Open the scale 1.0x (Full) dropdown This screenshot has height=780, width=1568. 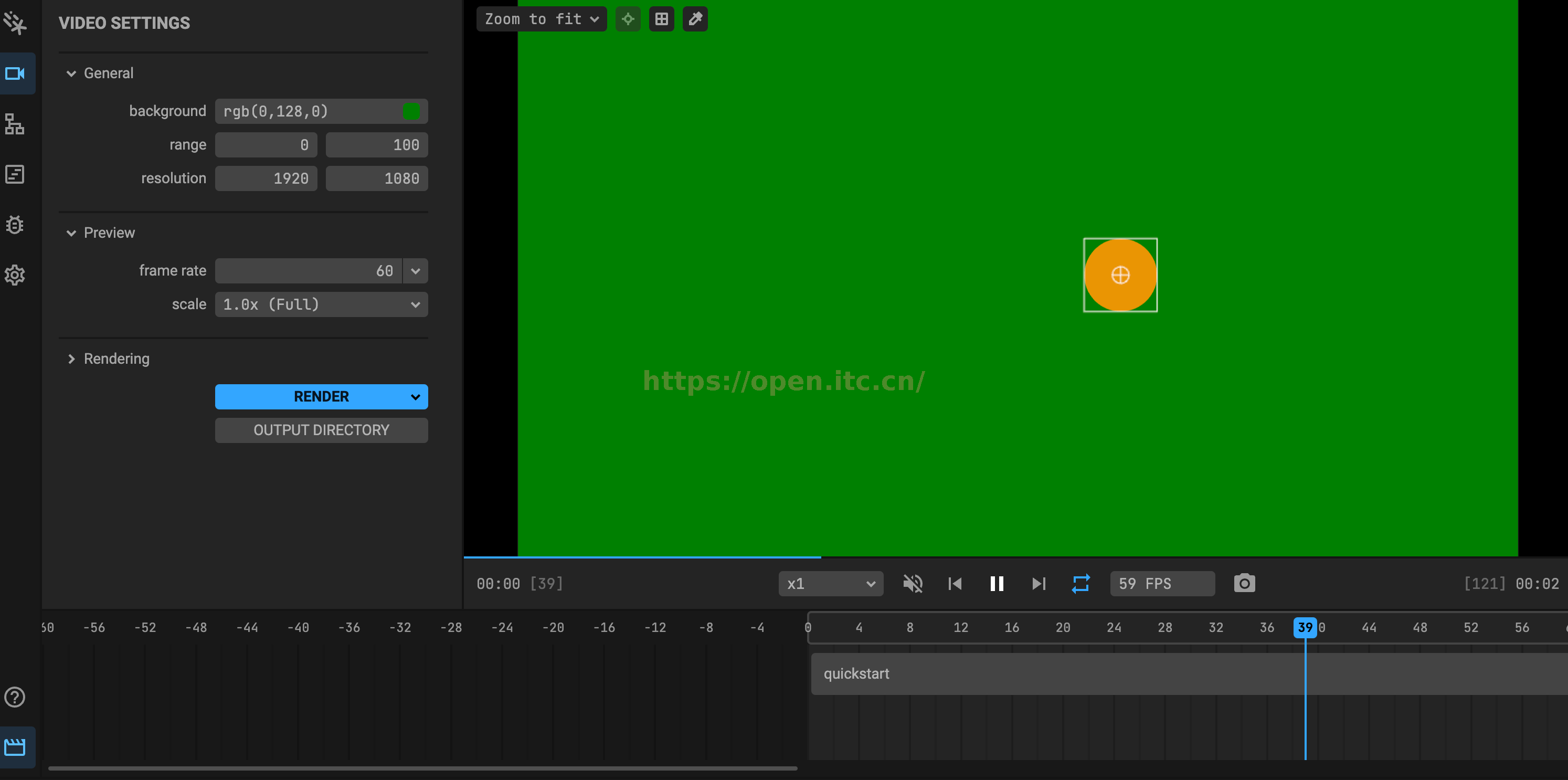click(321, 304)
